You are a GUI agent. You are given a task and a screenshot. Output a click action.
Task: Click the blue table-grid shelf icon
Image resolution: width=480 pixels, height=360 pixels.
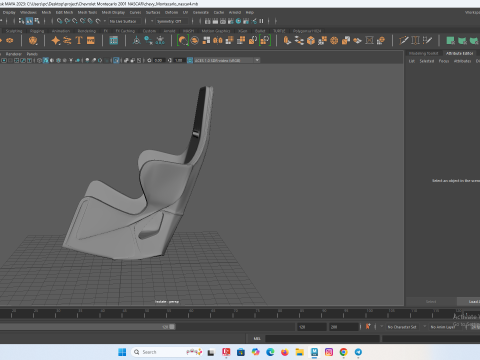(114, 41)
